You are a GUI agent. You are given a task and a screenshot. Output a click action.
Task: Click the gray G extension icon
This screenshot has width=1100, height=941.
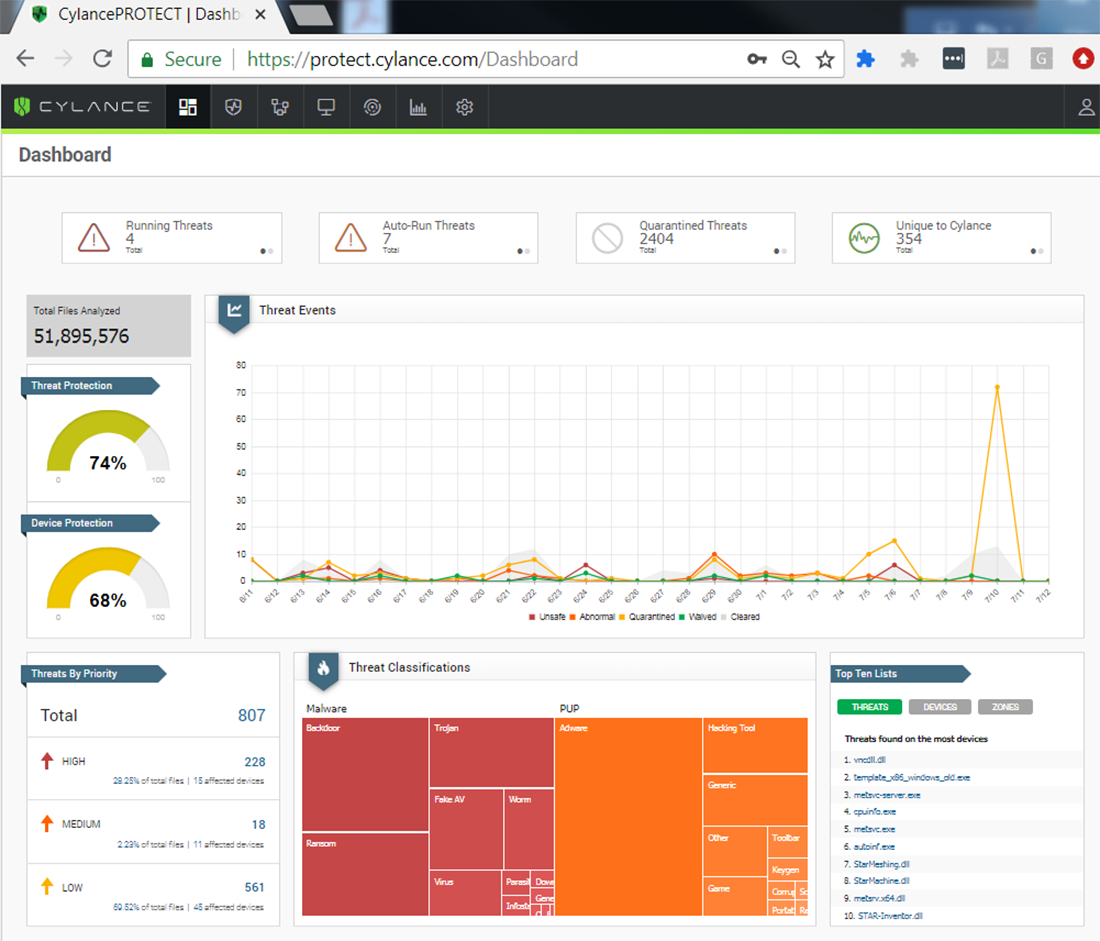coord(1042,58)
